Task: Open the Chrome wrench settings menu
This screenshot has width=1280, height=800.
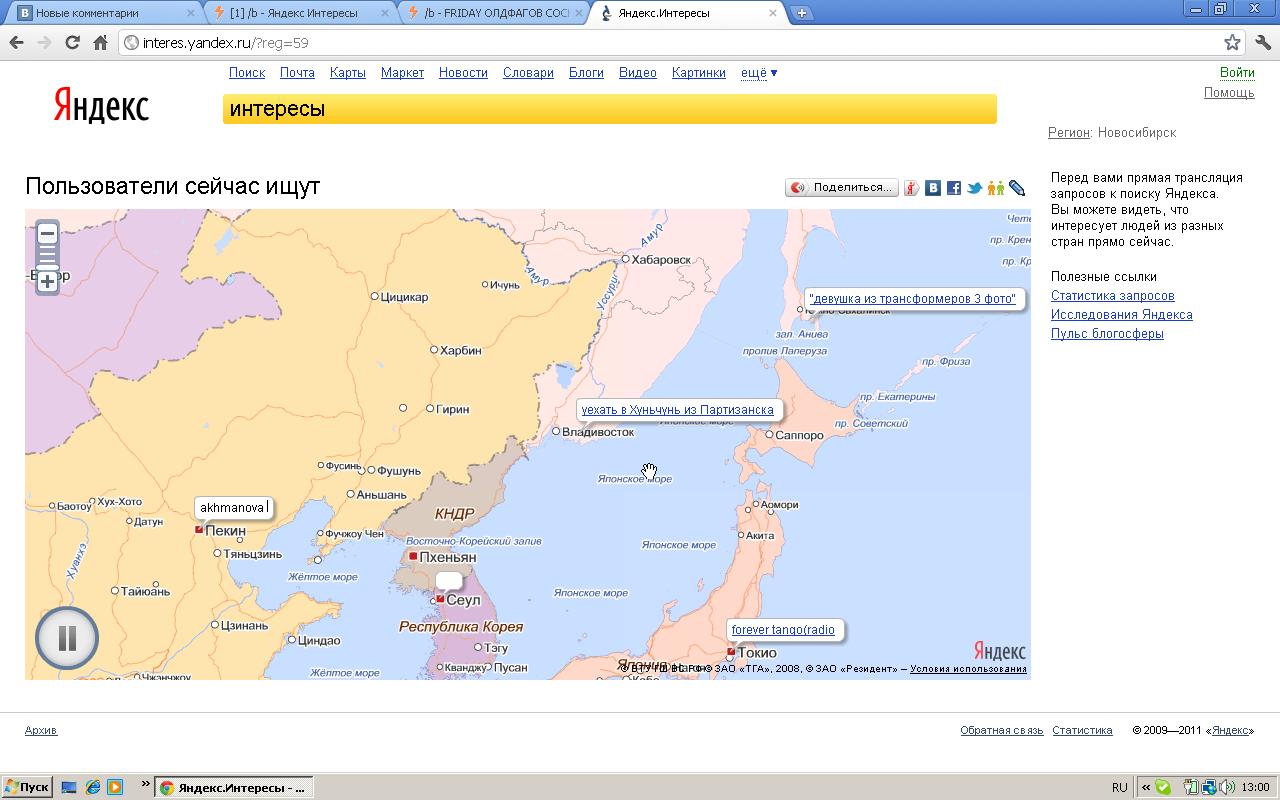Action: [x=1262, y=43]
